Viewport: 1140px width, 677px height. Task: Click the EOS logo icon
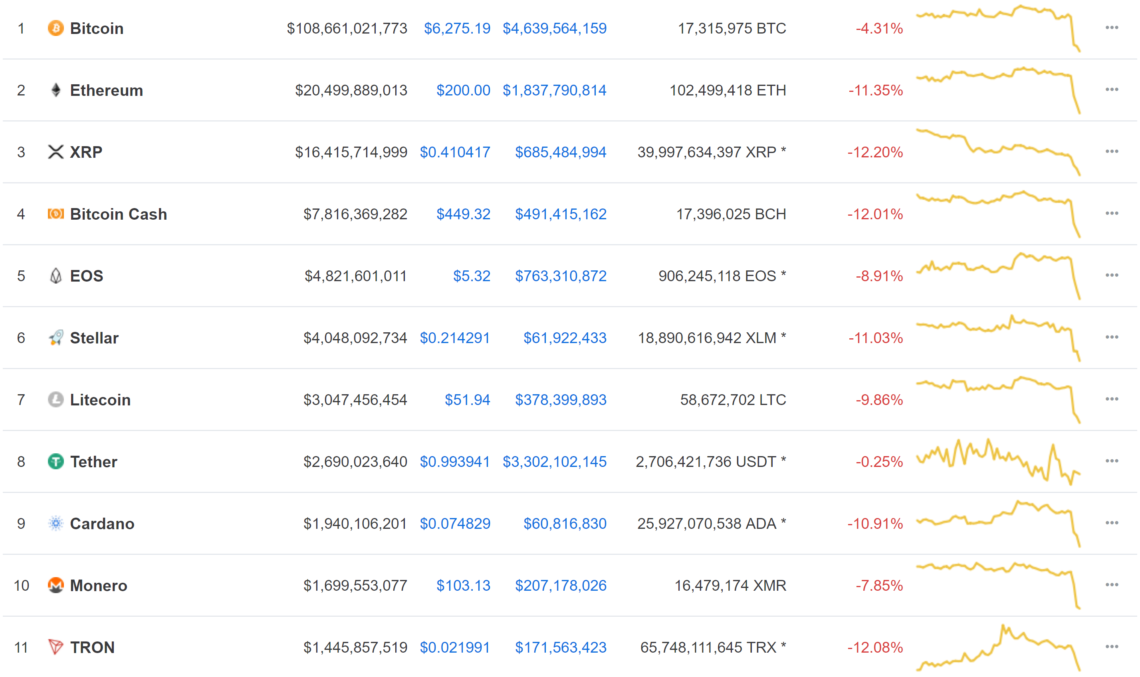point(54,276)
